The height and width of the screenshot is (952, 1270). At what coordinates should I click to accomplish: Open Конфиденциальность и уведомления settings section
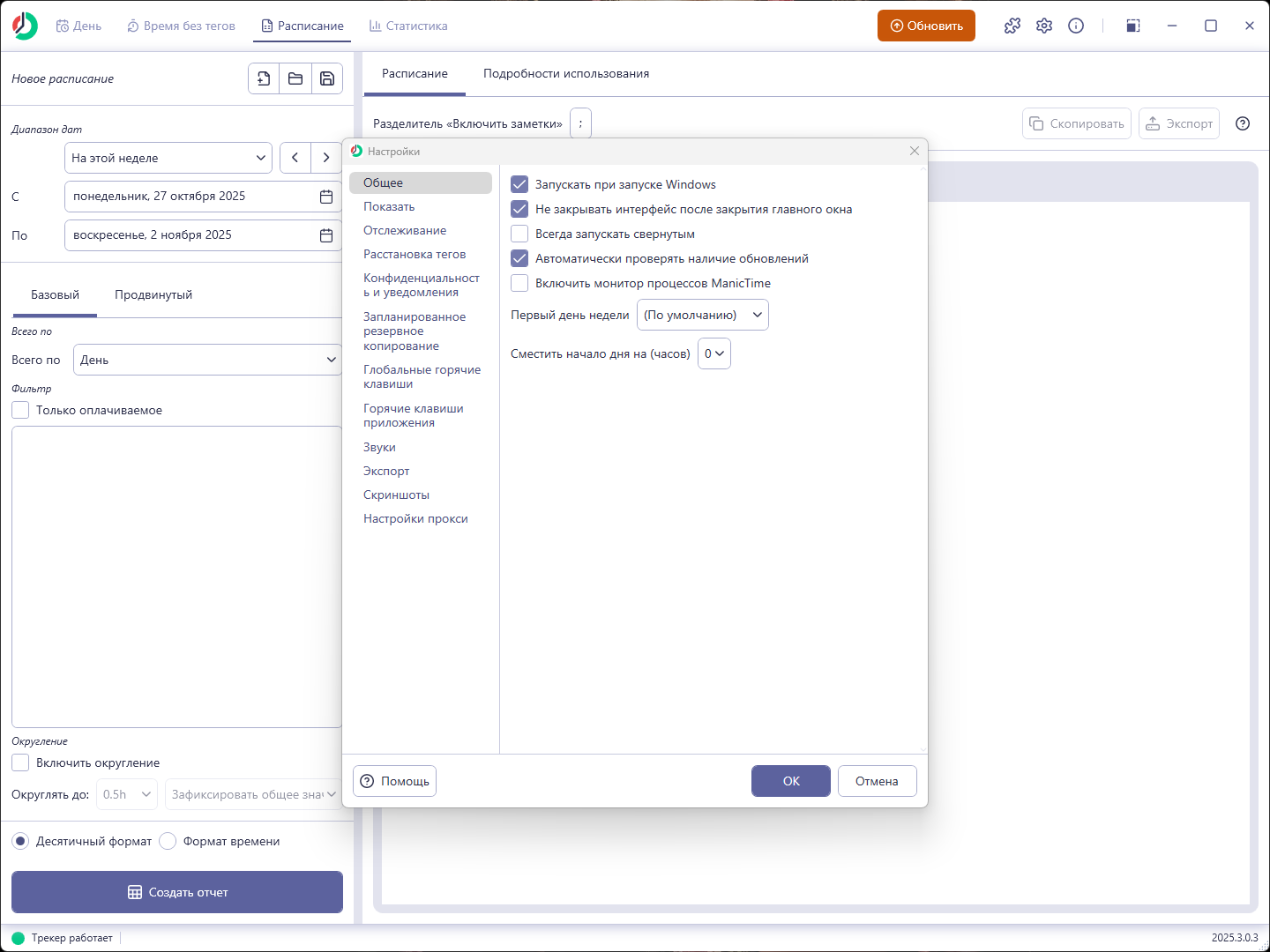coord(421,285)
